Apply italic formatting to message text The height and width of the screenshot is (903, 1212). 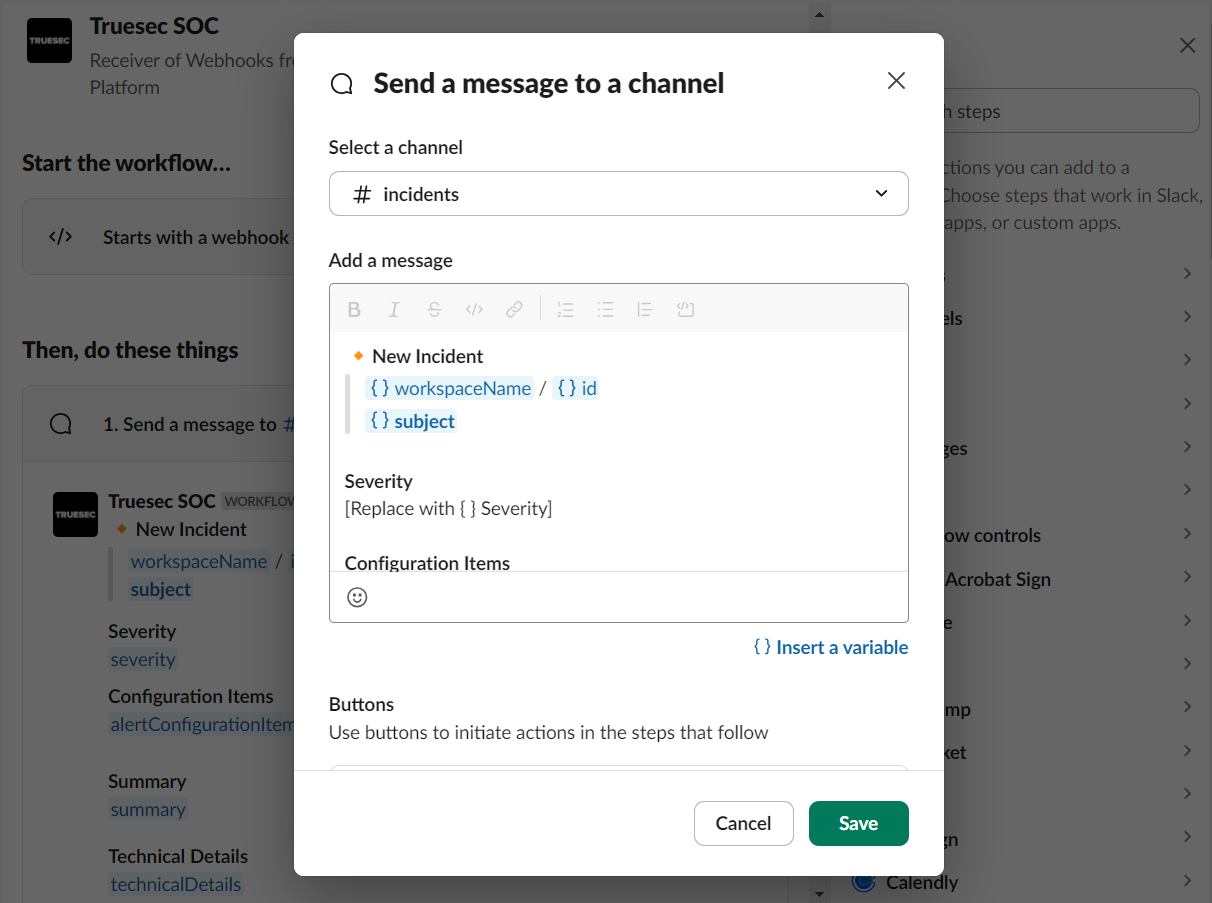[394, 309]
